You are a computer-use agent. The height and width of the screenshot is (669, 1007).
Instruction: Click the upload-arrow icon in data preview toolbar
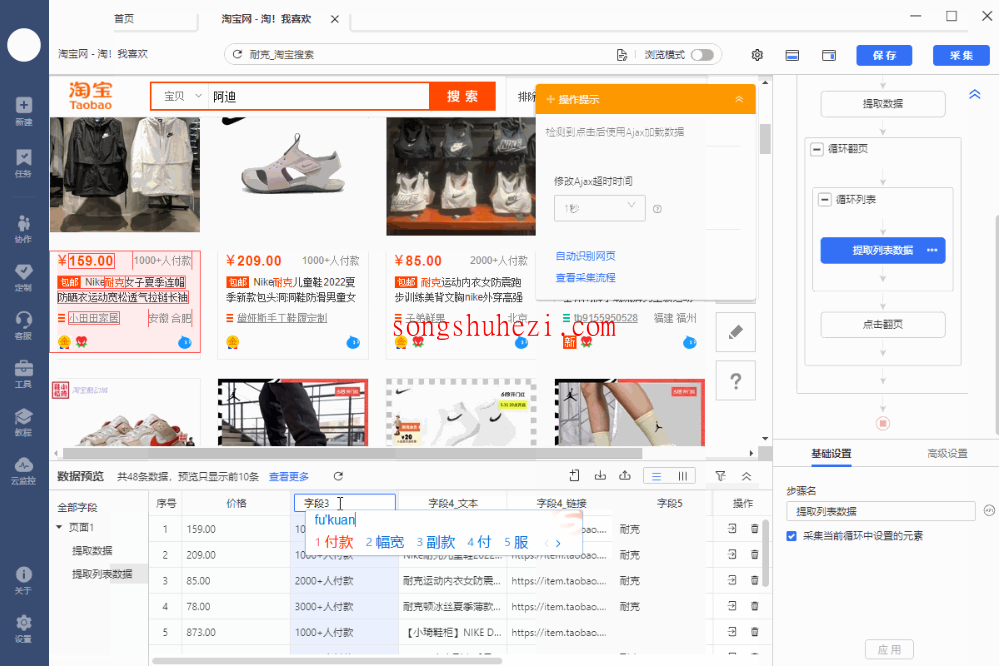pos(625,475)
